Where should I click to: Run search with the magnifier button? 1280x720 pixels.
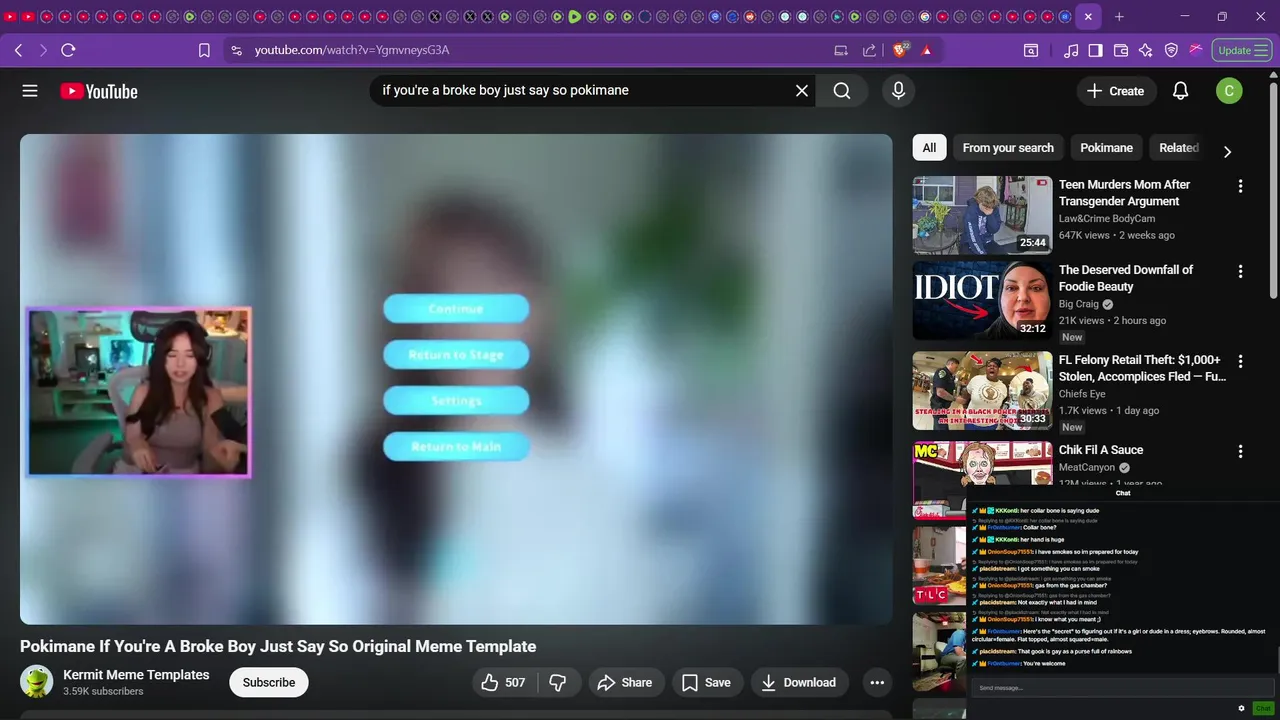[842, 91]
